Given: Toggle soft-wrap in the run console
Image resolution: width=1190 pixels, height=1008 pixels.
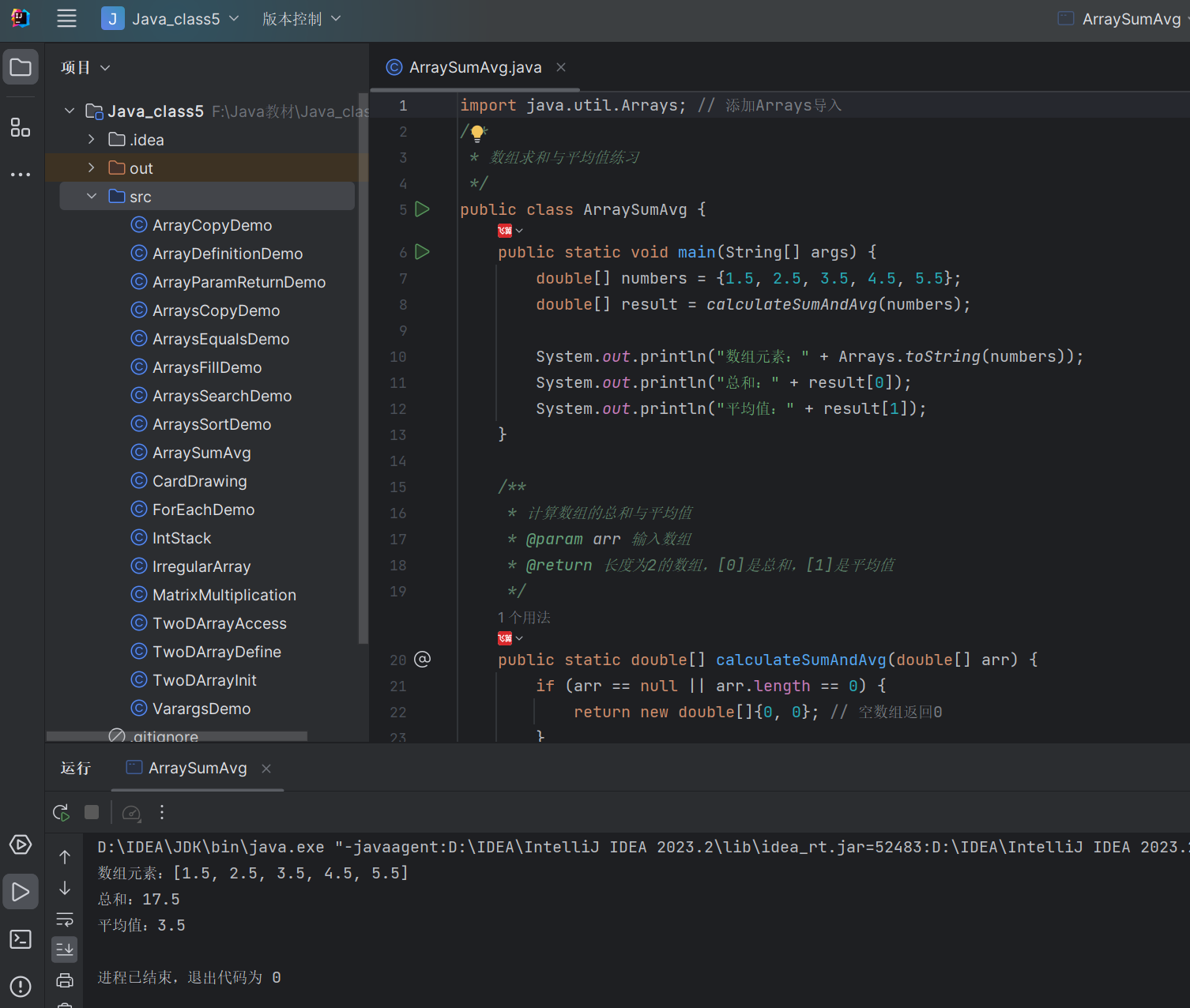Looking at the screenshot, I should pyautogui.click(x=65, y=919).
